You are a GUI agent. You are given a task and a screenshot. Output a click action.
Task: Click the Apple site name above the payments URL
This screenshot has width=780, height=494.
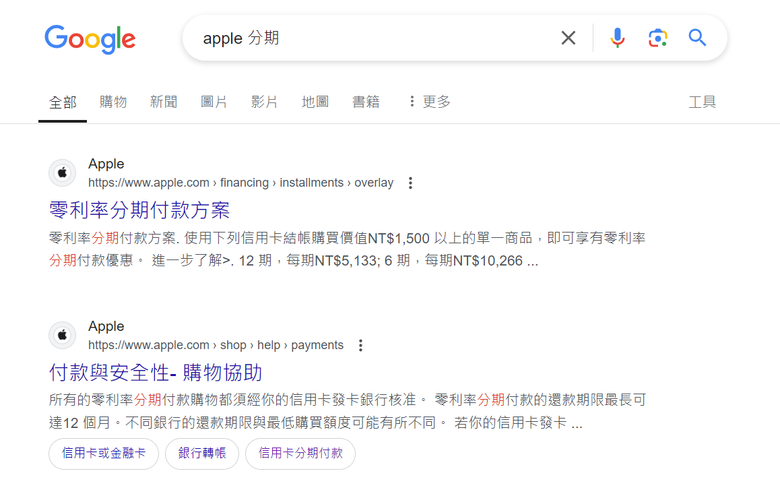tap(106, 326)
